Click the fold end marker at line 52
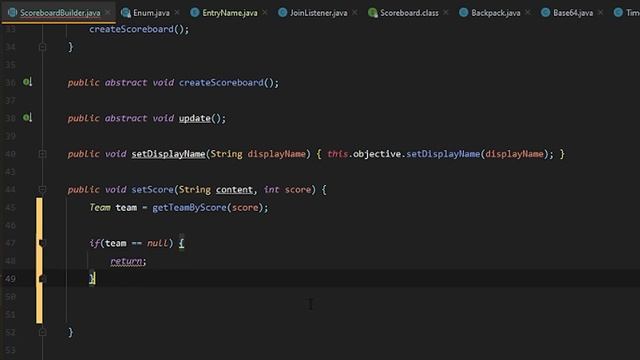Screen dimensions: 640x360 tap(42, 332)
